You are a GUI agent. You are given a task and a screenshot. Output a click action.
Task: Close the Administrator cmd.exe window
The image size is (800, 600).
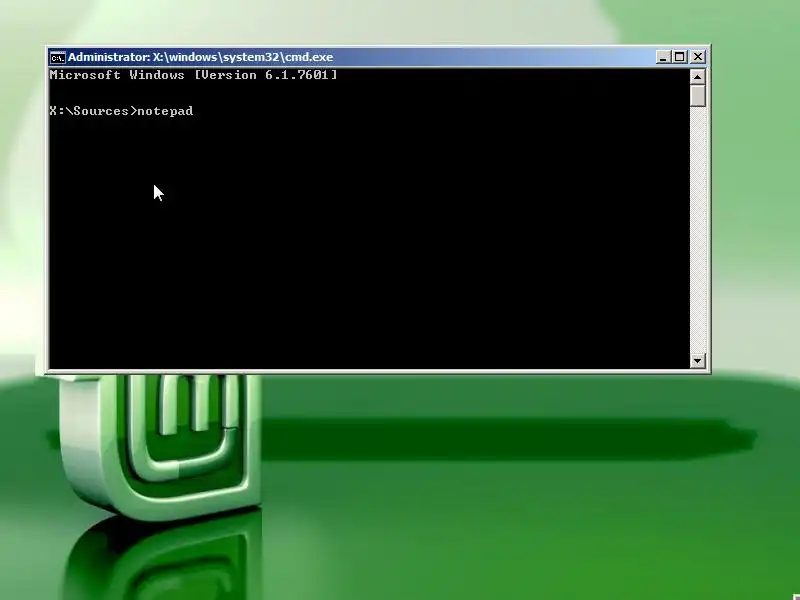point(698,57)
